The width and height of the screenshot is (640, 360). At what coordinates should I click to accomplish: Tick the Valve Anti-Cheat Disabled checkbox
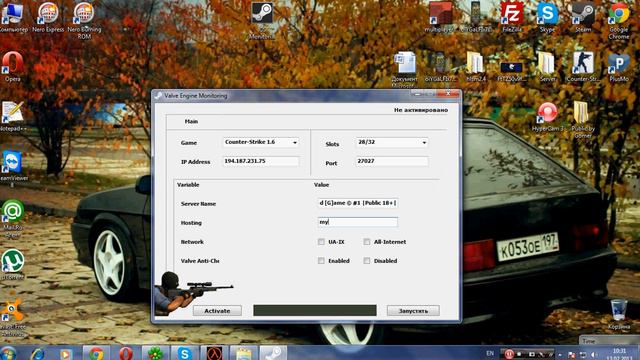point(367,260)
